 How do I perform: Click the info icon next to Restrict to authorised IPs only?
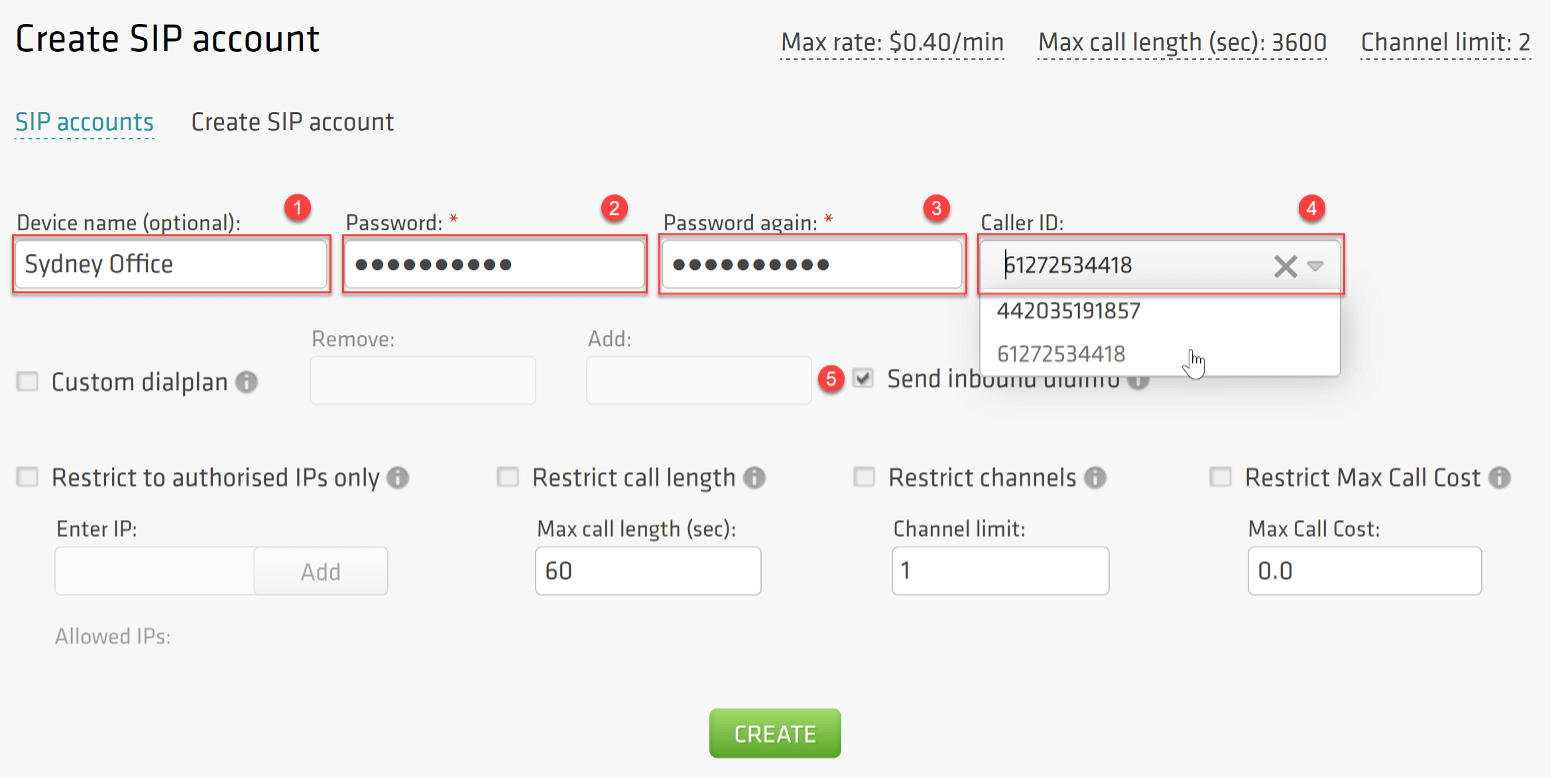pyautogui.click(x=398, y=477)
